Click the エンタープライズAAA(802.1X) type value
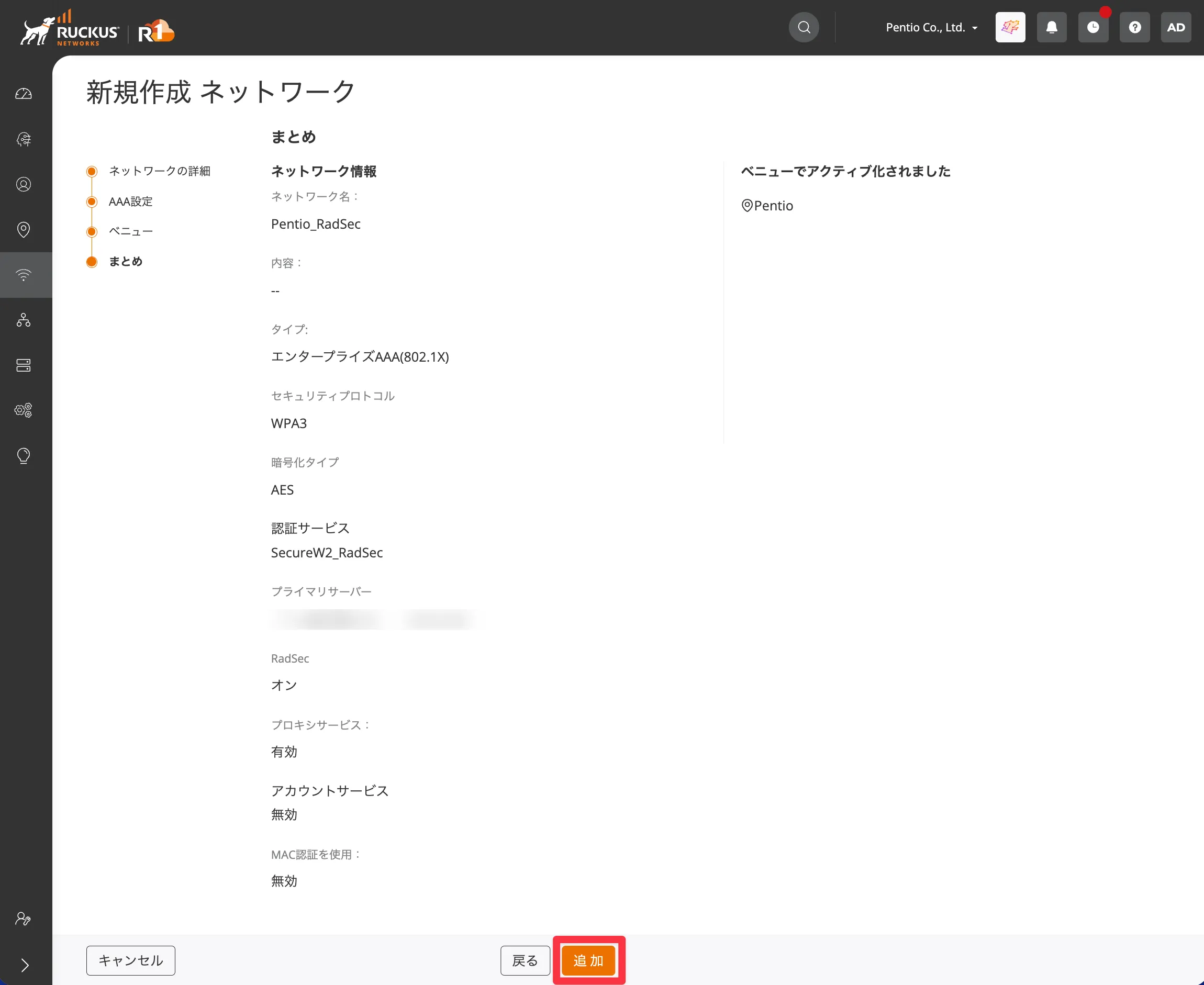 [360, 356]
